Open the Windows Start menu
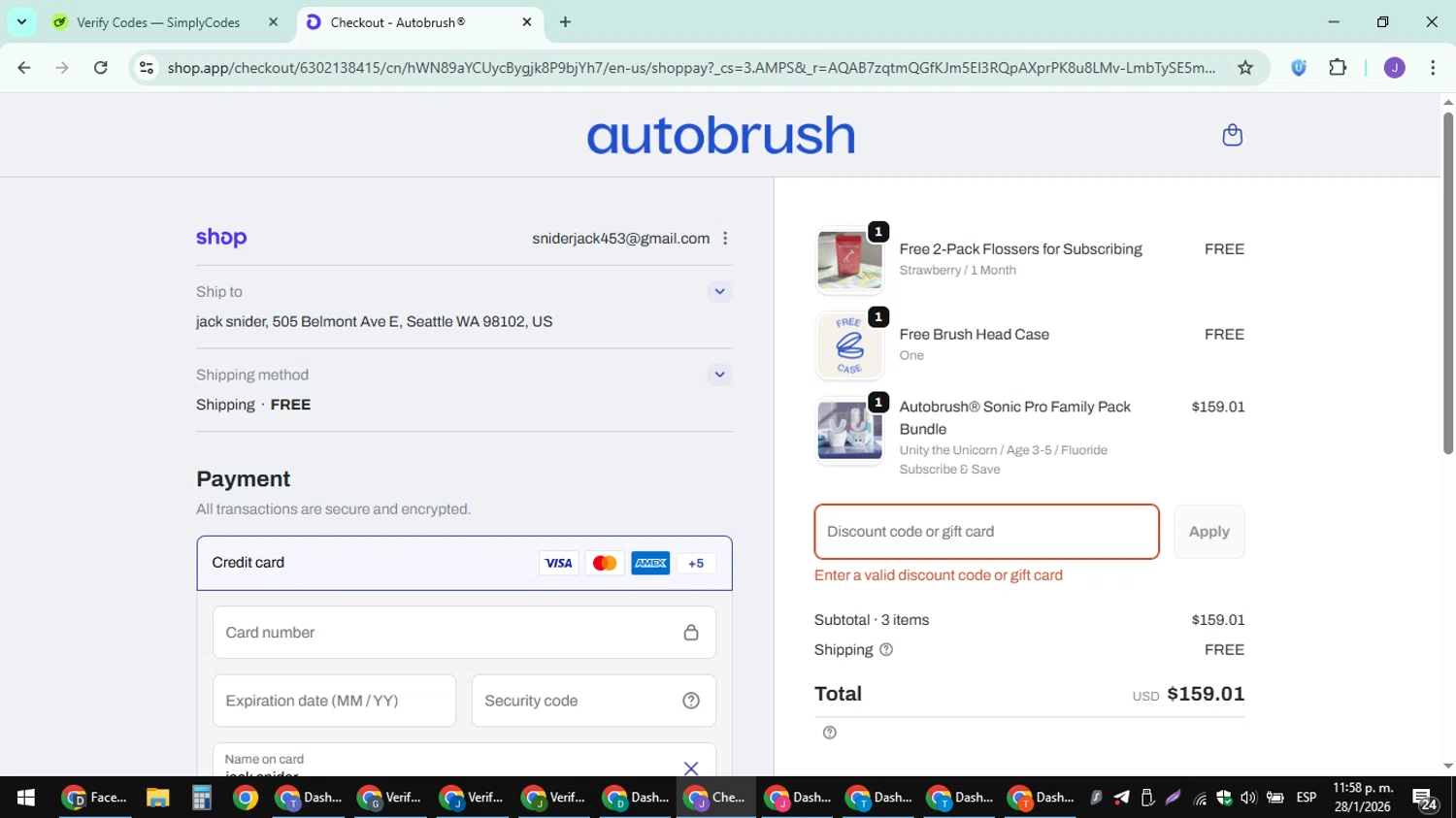 tap(25, 798)
